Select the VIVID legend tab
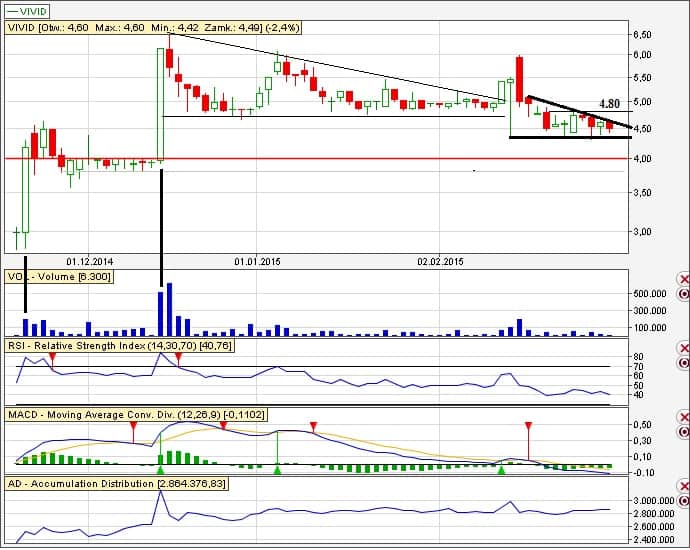The width and height of the screenshot is (690, 550). point(27,10)
